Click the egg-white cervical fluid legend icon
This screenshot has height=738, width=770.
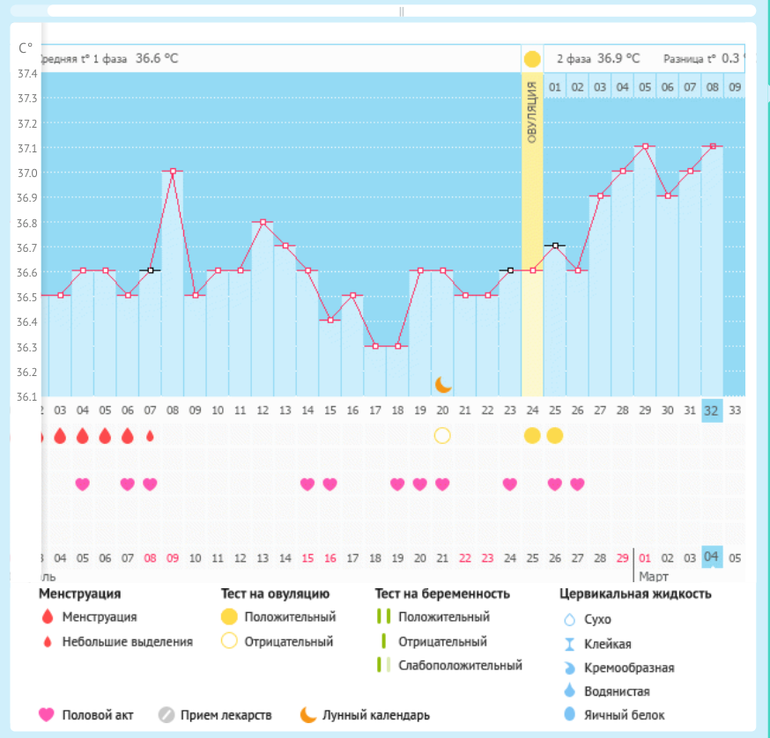570,715
